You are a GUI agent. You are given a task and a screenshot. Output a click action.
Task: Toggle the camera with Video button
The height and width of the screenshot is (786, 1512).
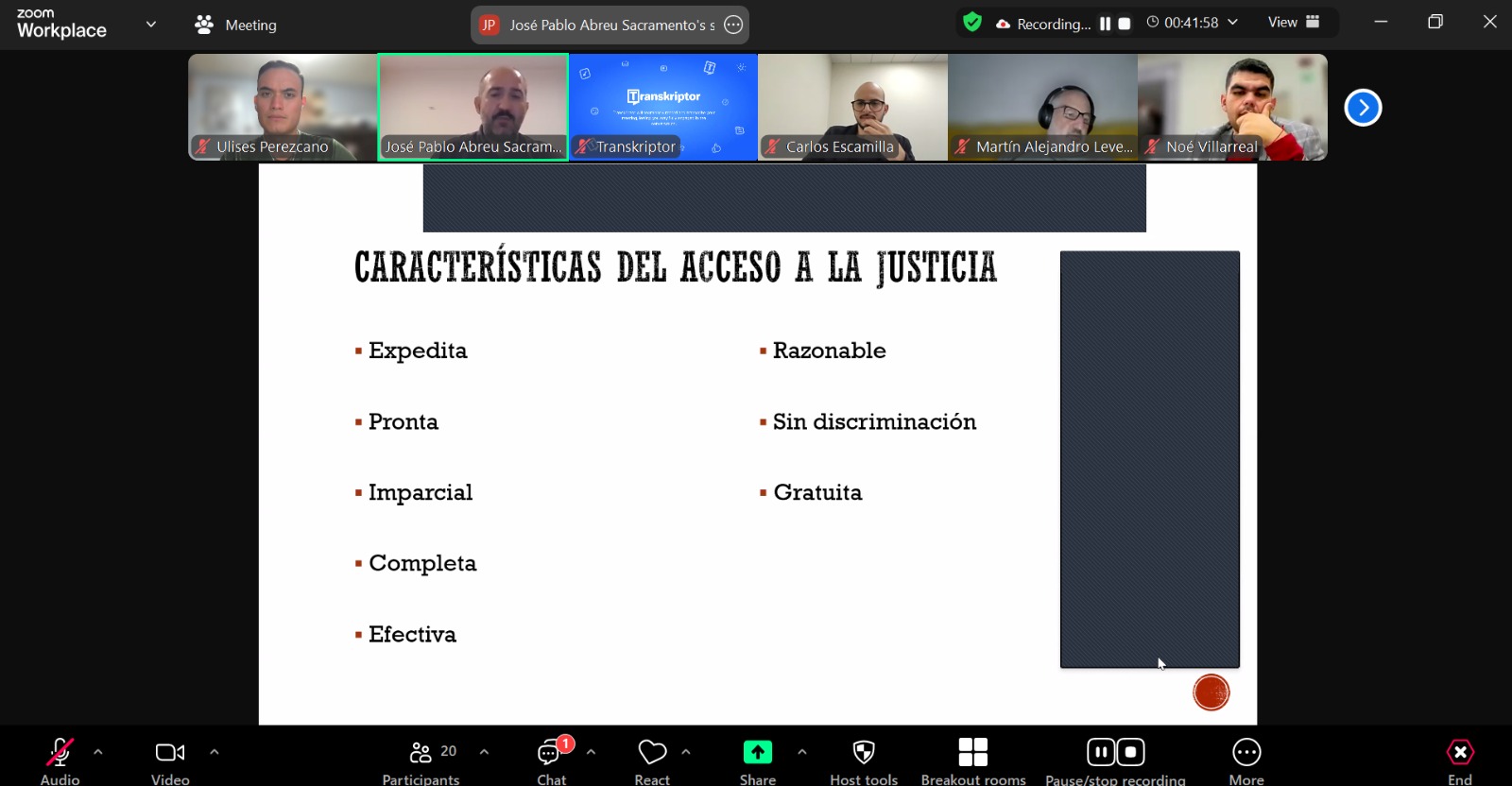point(170,752)
